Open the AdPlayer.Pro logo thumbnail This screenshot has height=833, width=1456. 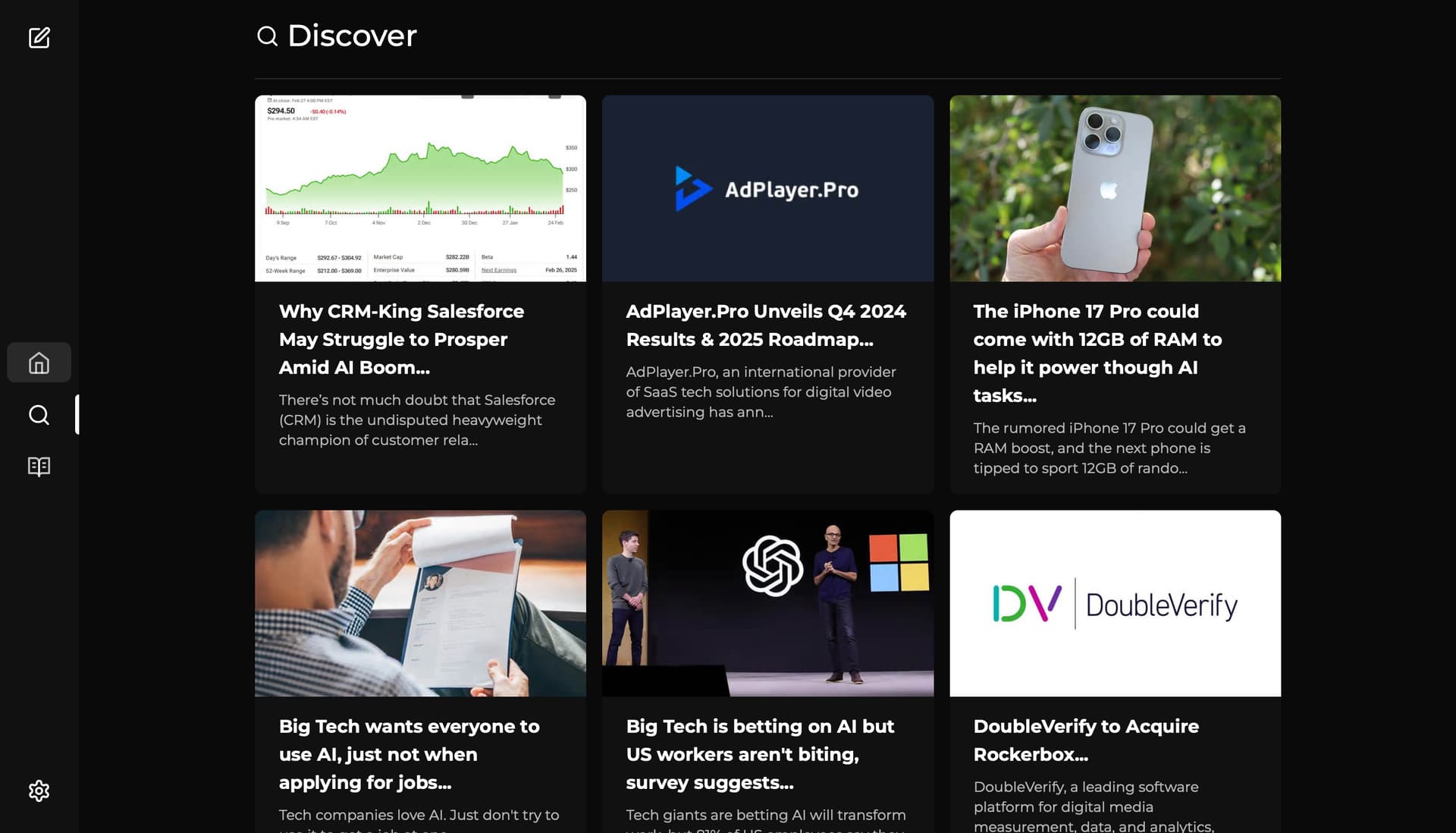tap(767, 188)
